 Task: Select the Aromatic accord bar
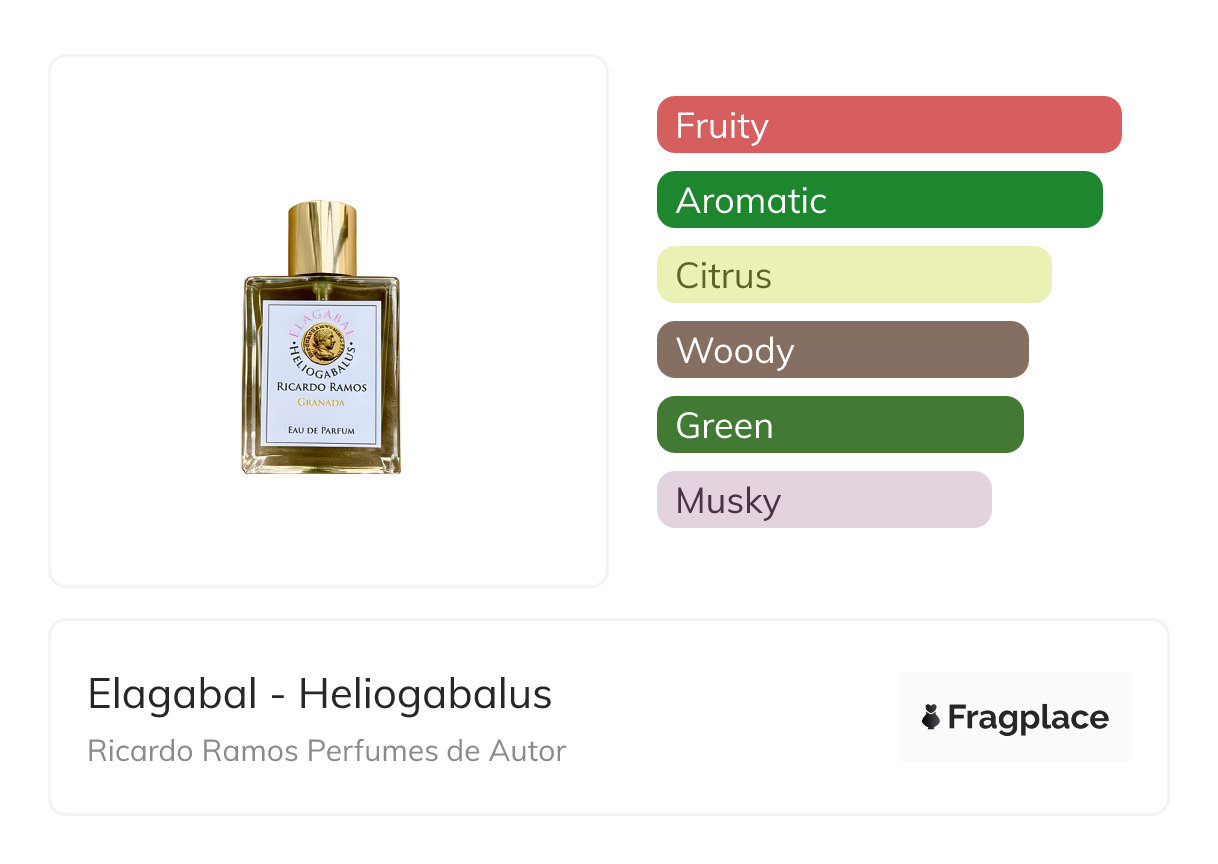pyautogui.click(x=879, y=200)
